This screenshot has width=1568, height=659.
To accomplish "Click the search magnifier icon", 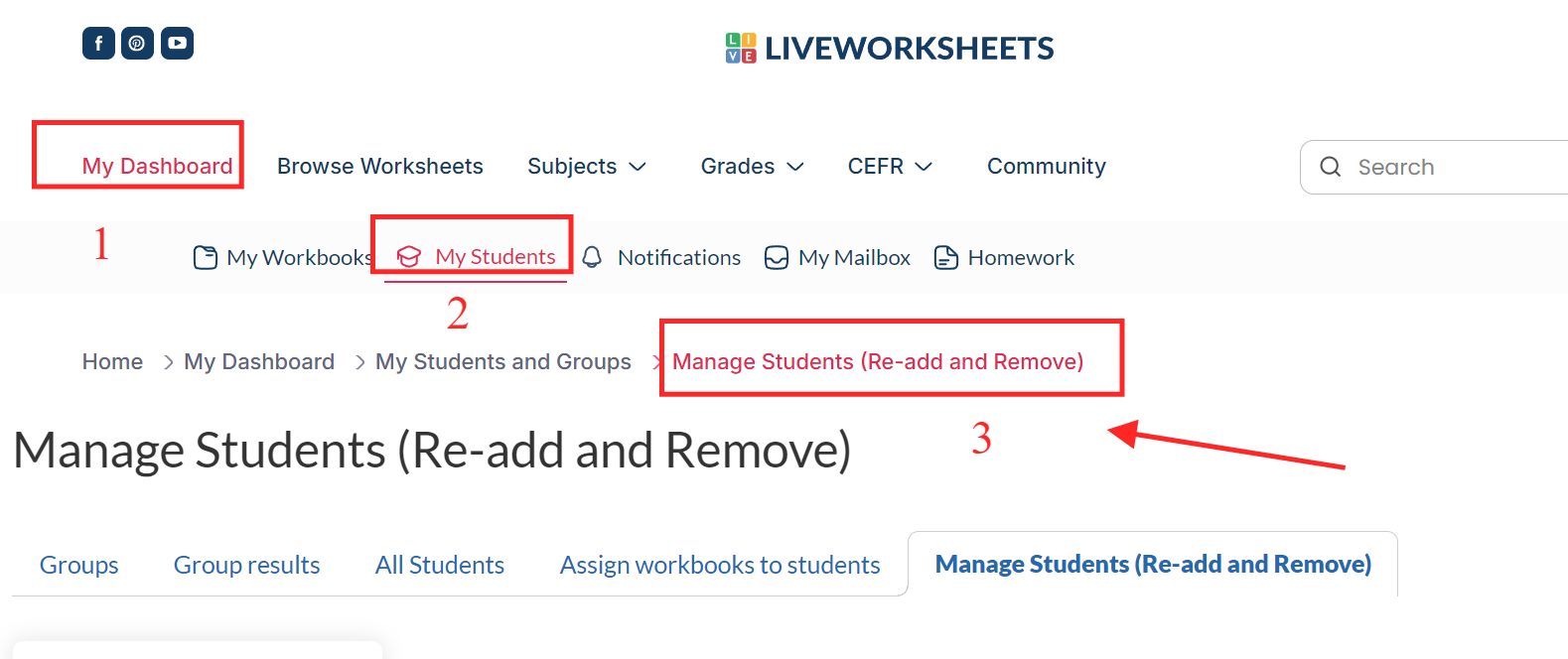I will click(x=1330, y=167).
